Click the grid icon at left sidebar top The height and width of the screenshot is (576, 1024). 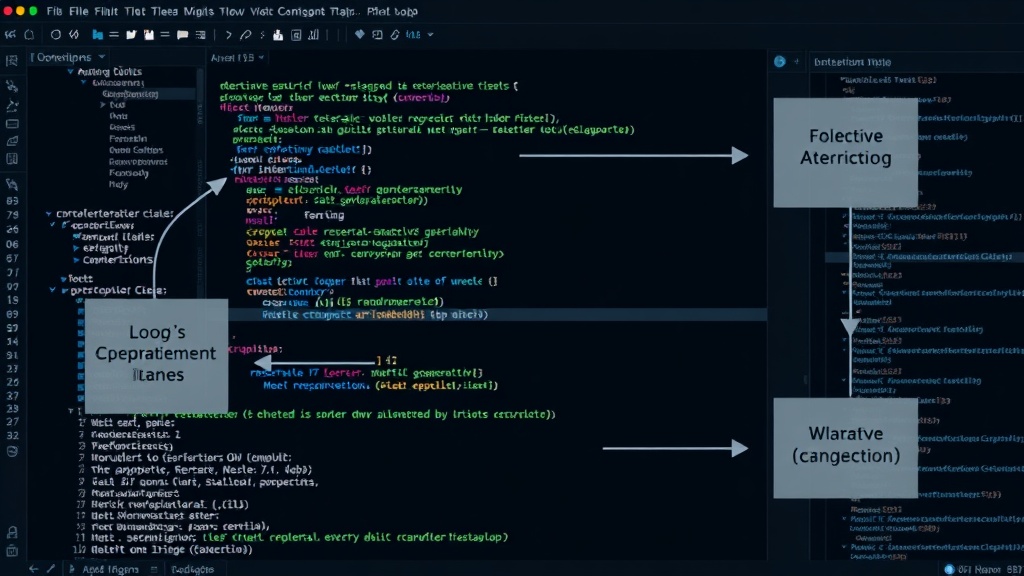(12, 61)
